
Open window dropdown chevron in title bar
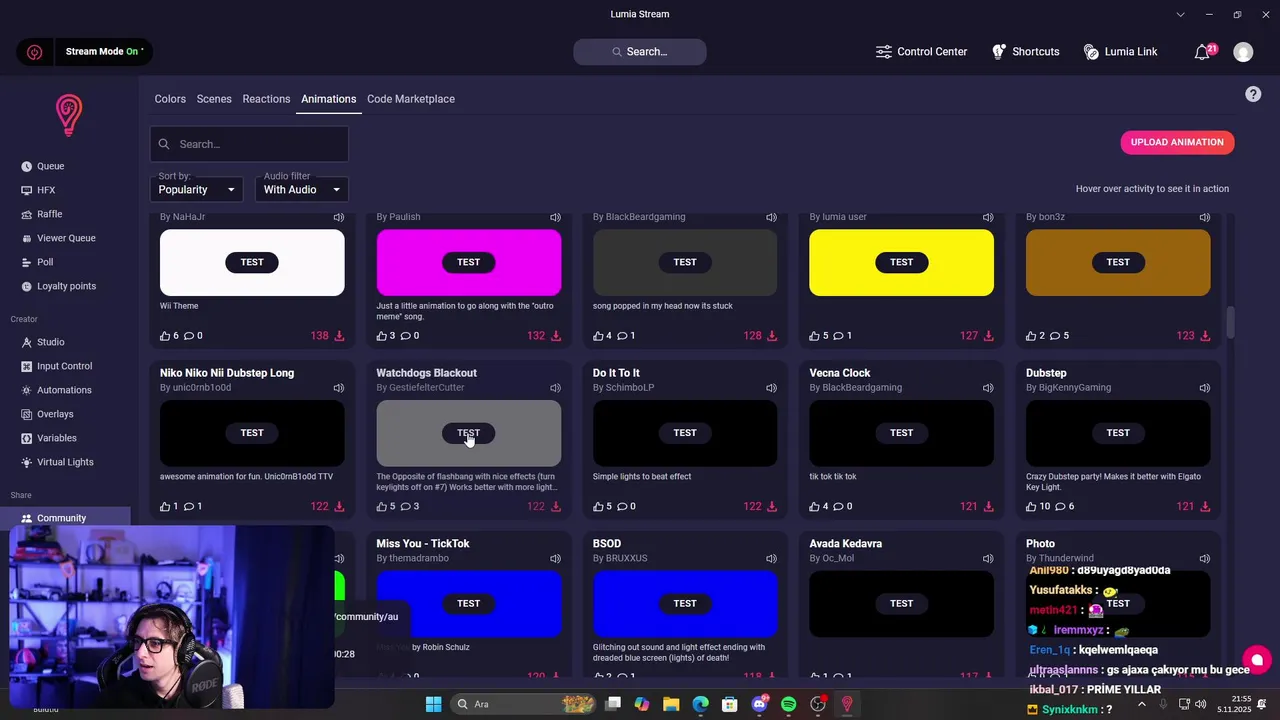1181,15
